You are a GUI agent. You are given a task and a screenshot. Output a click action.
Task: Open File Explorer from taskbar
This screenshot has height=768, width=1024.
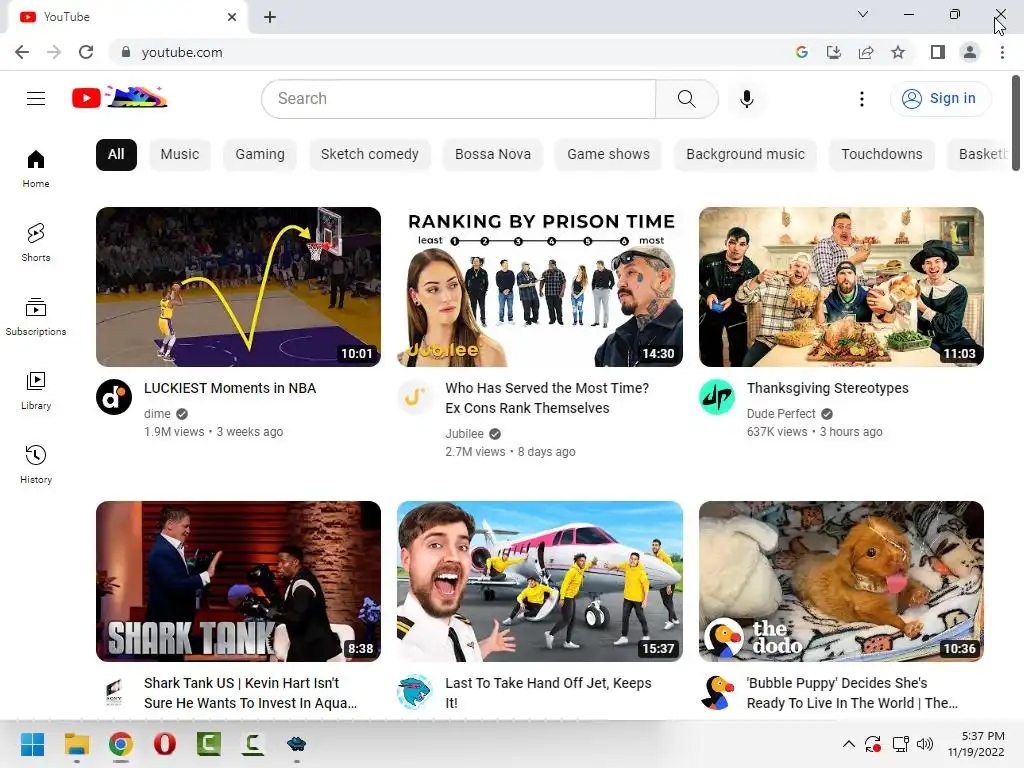[77, 744]
